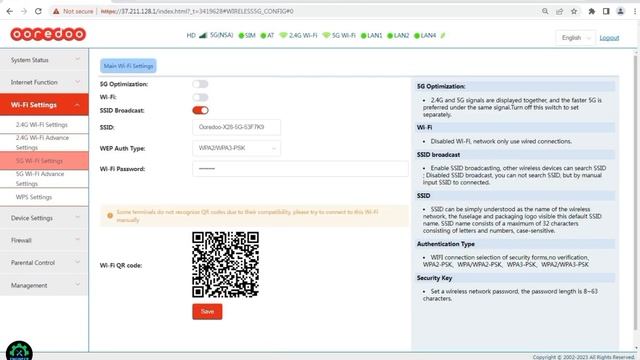
Task: Click LAN4 status indicator
Action: 425,36
